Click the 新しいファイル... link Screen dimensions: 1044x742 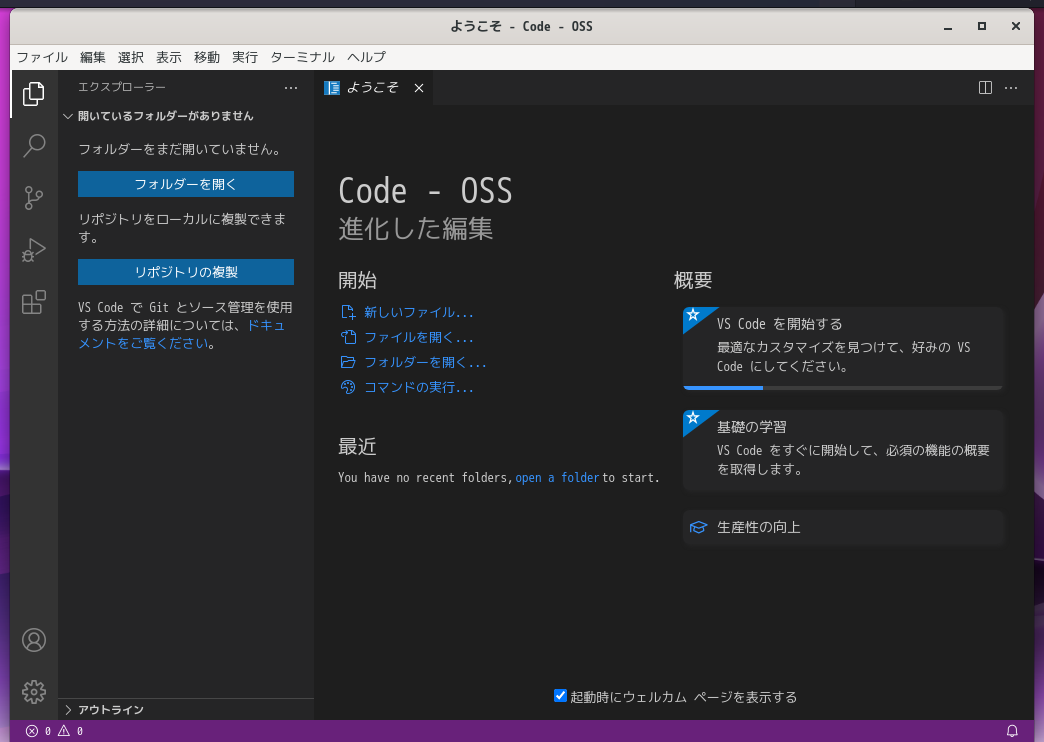click(418, 312)
